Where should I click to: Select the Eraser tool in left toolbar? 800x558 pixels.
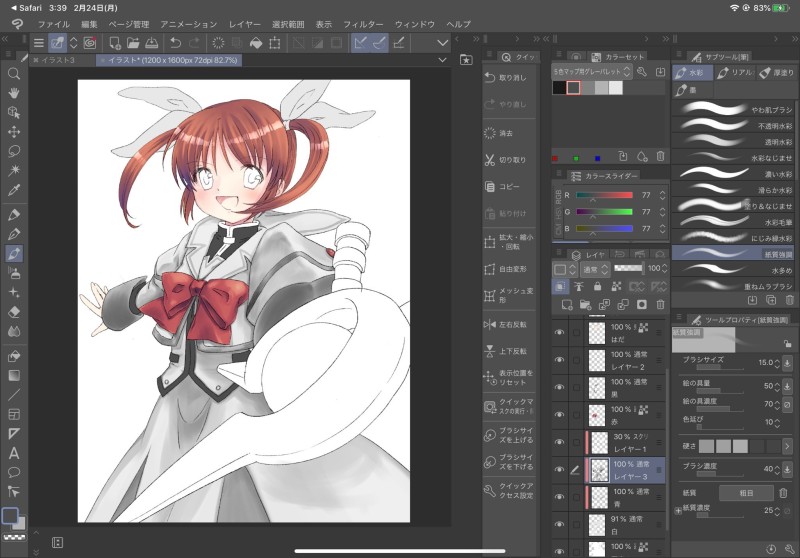click(14, 311)
